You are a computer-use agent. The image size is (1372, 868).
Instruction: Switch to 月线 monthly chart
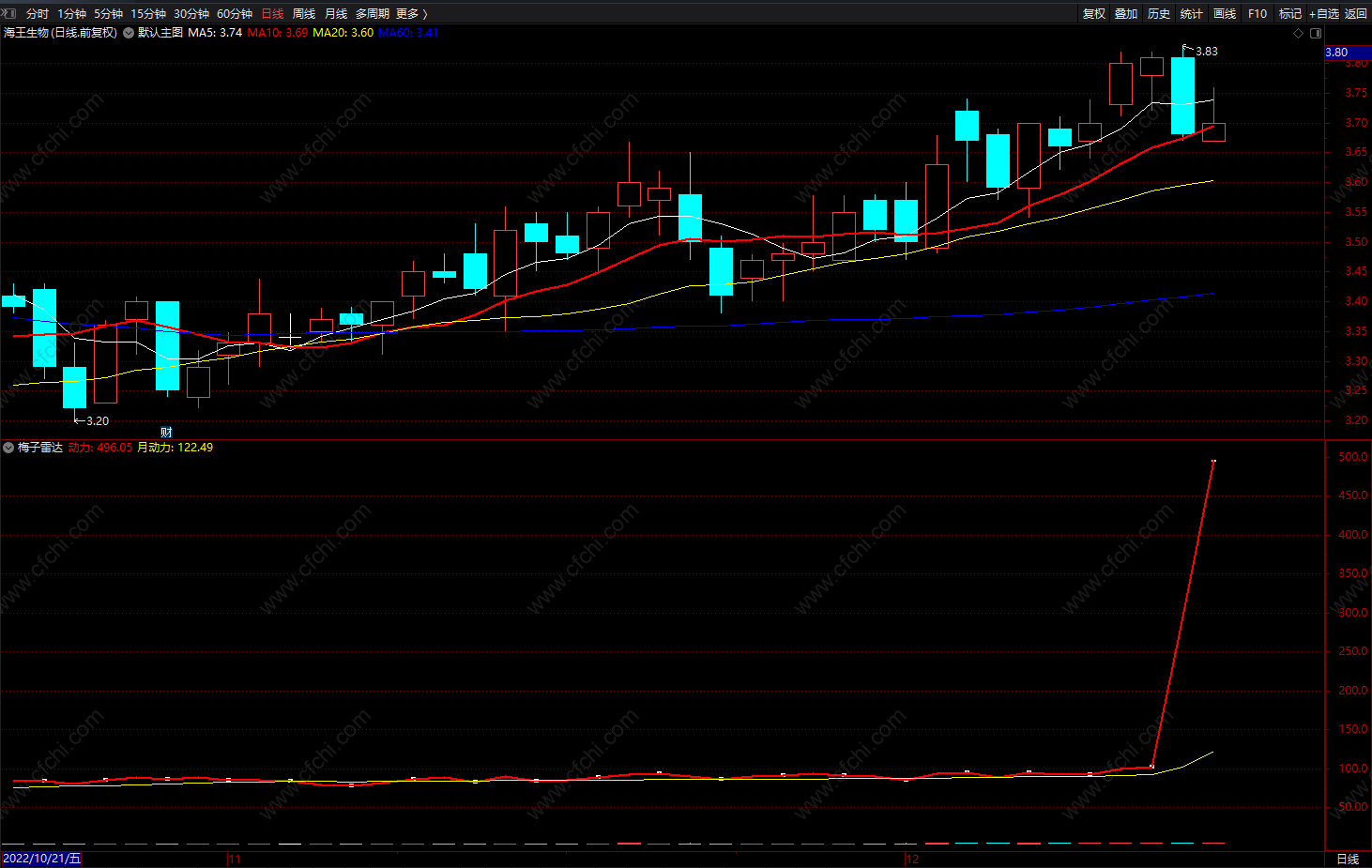336,14
